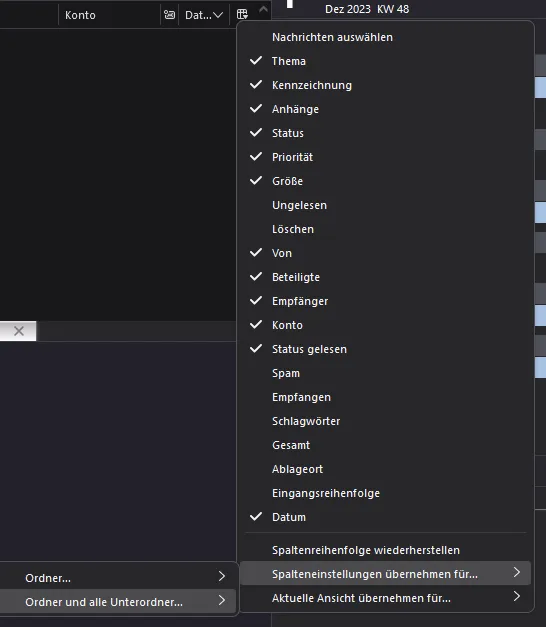
Task: Expand Spalteneinstellungen übernehmen für submenu arrow
Action: 517,573
